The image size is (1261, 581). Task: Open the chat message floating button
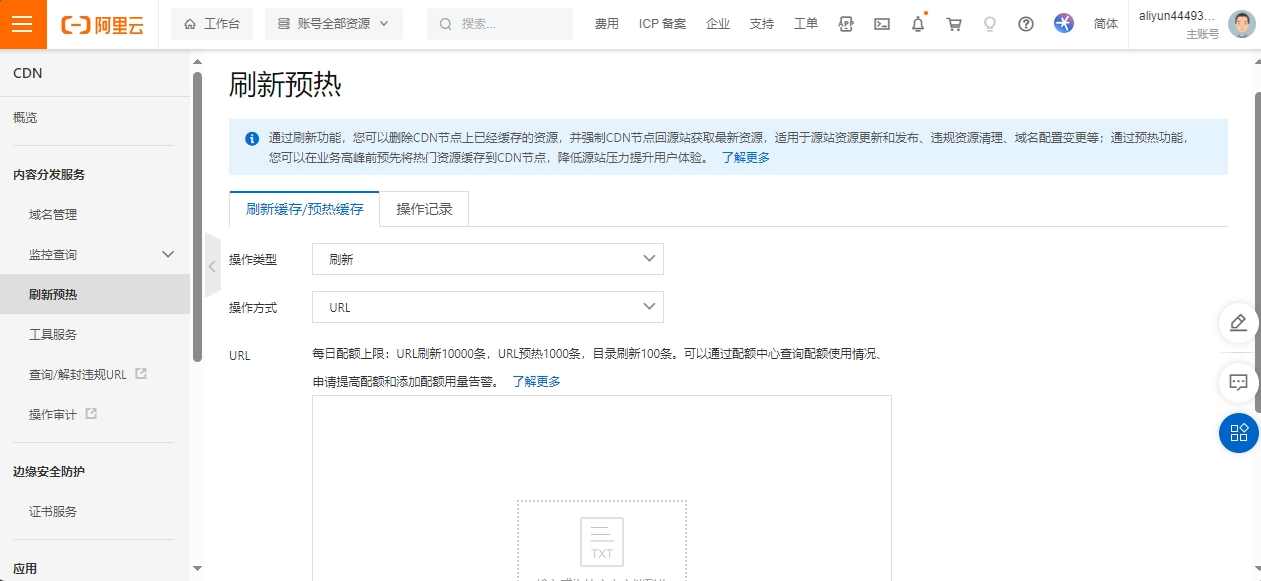1238,382
